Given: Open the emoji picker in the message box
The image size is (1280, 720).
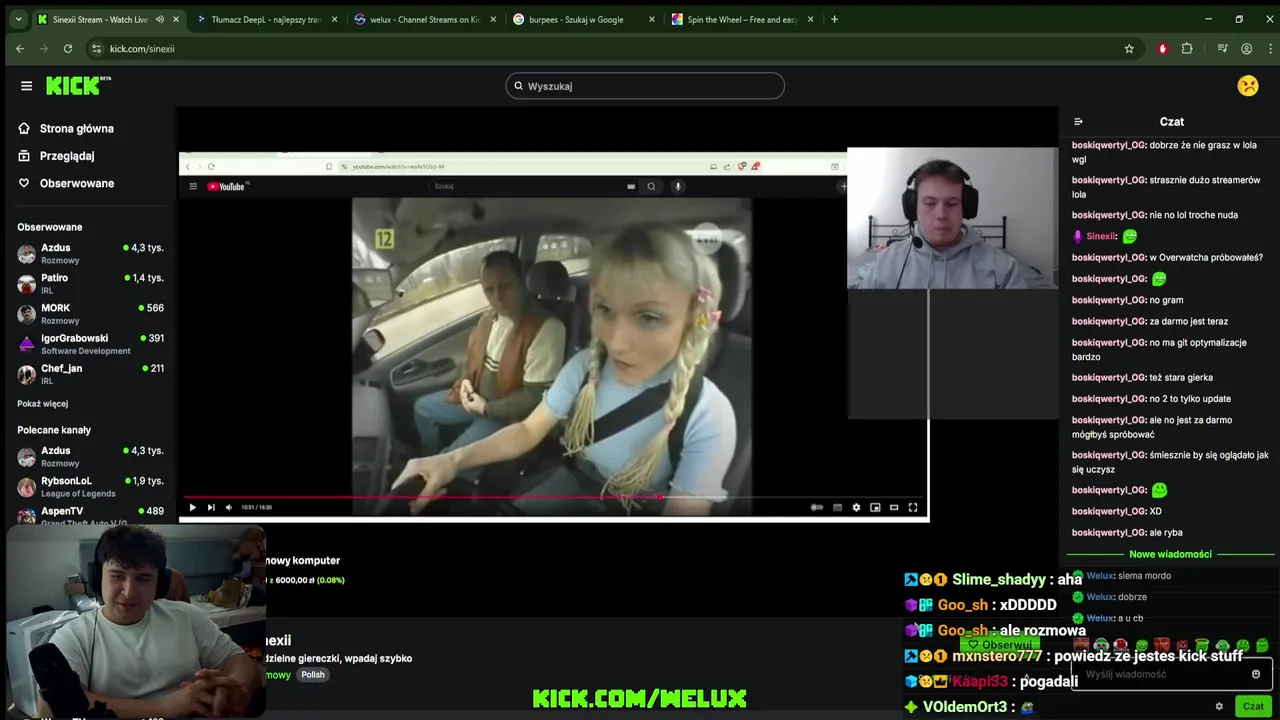Looking at the screenshot, I should pos(1256,674).
